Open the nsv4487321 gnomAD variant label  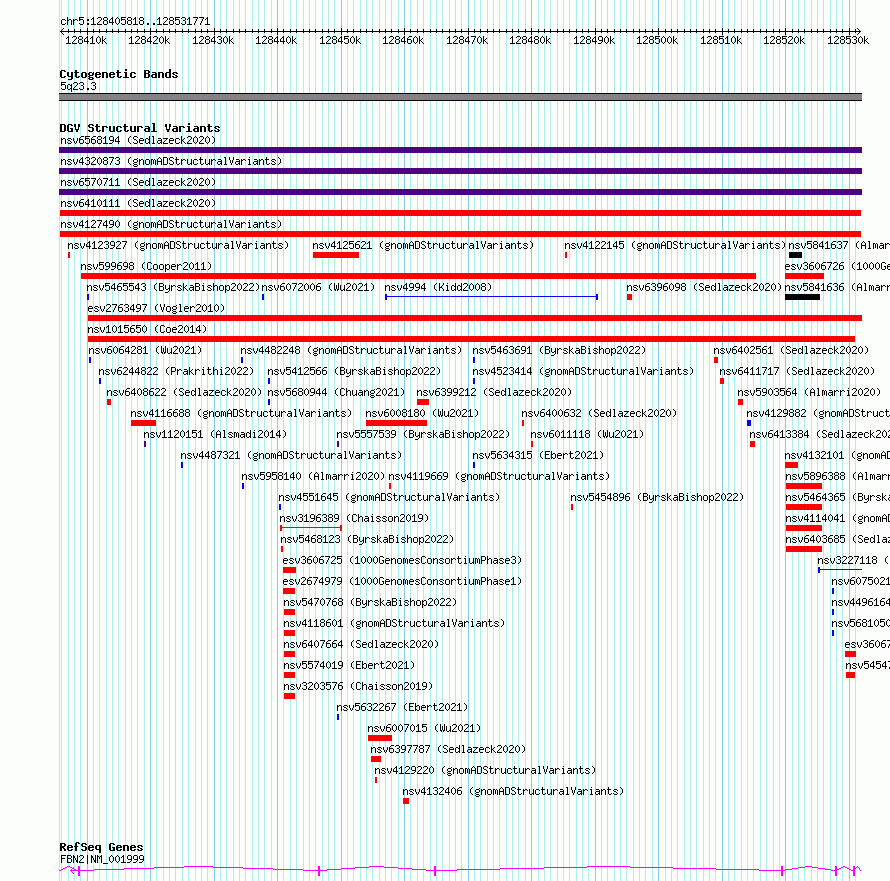[x=291, y=455]
